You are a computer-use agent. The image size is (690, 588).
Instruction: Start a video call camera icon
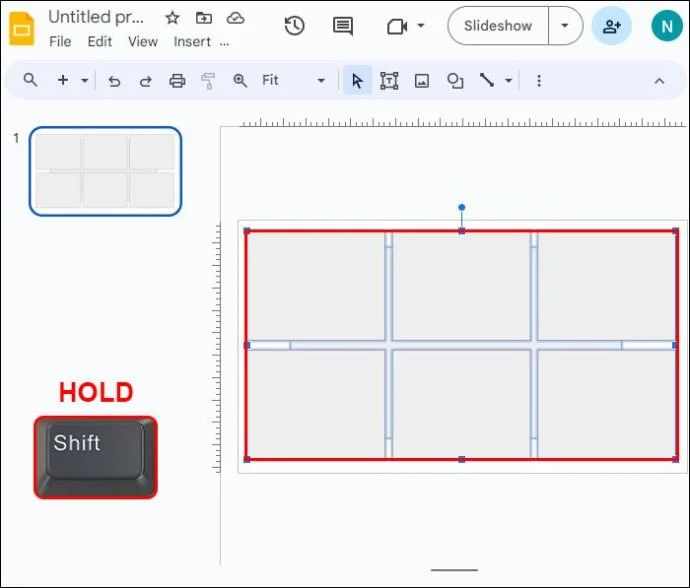397,26
